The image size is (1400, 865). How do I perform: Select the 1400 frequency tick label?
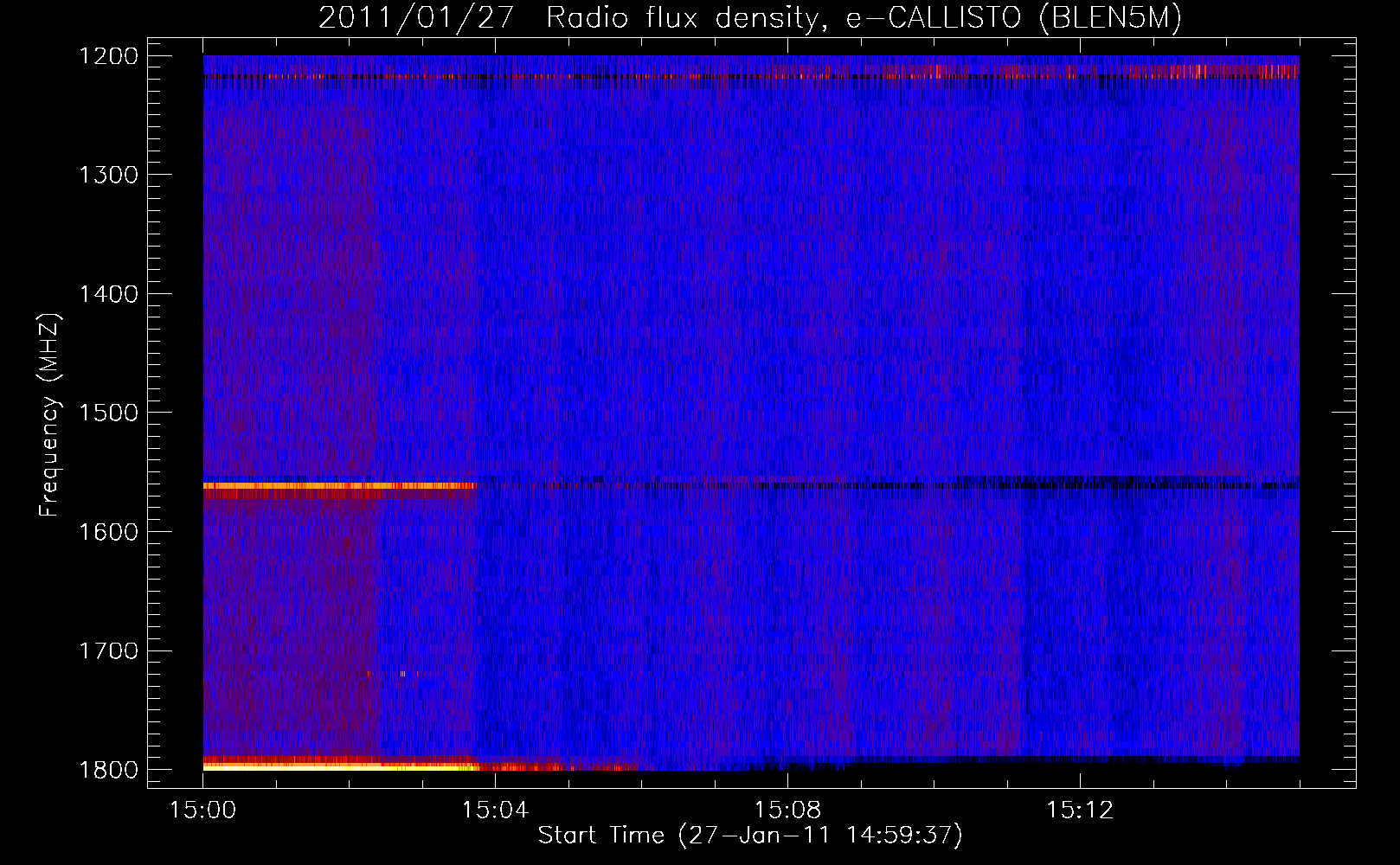pos(109,294)
